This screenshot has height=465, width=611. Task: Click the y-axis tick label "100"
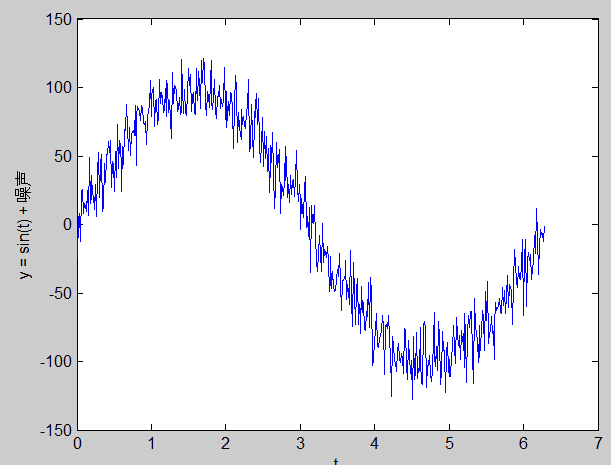(x=59, y=87)
